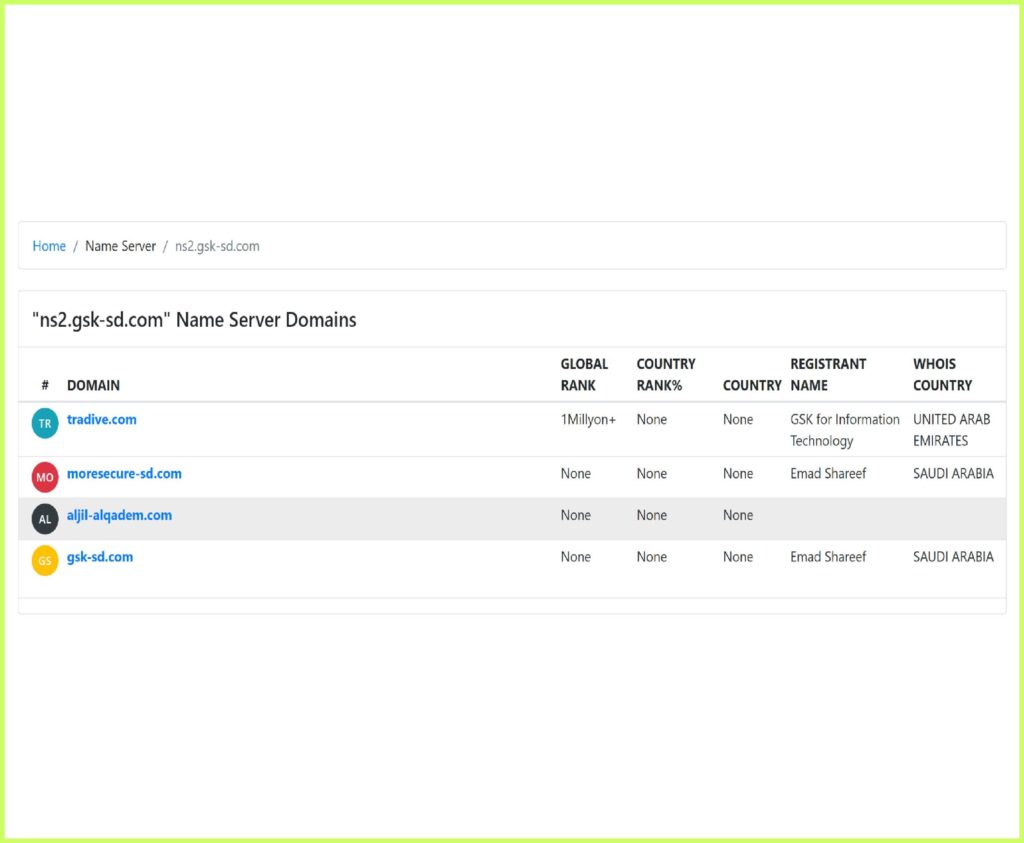Click the Name Server breadcrumb item

(x=120, y=246)
